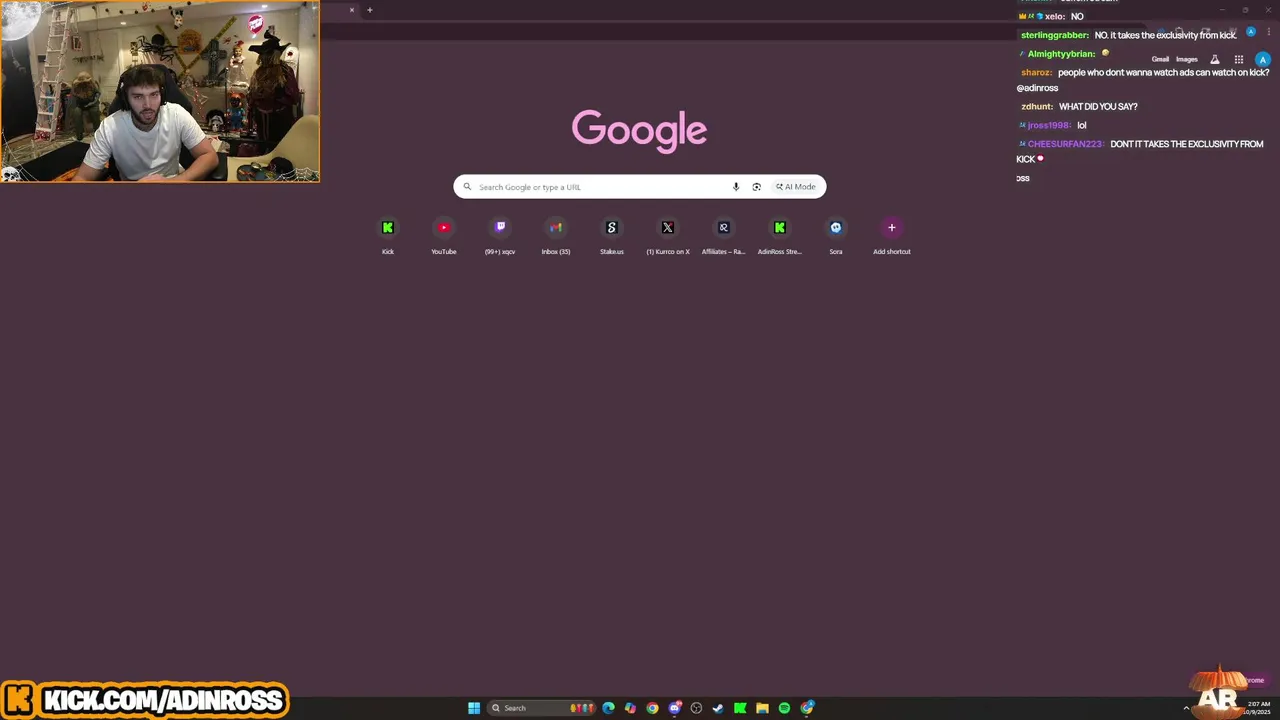Open the Google apps grid

[x=1239, y=59]
